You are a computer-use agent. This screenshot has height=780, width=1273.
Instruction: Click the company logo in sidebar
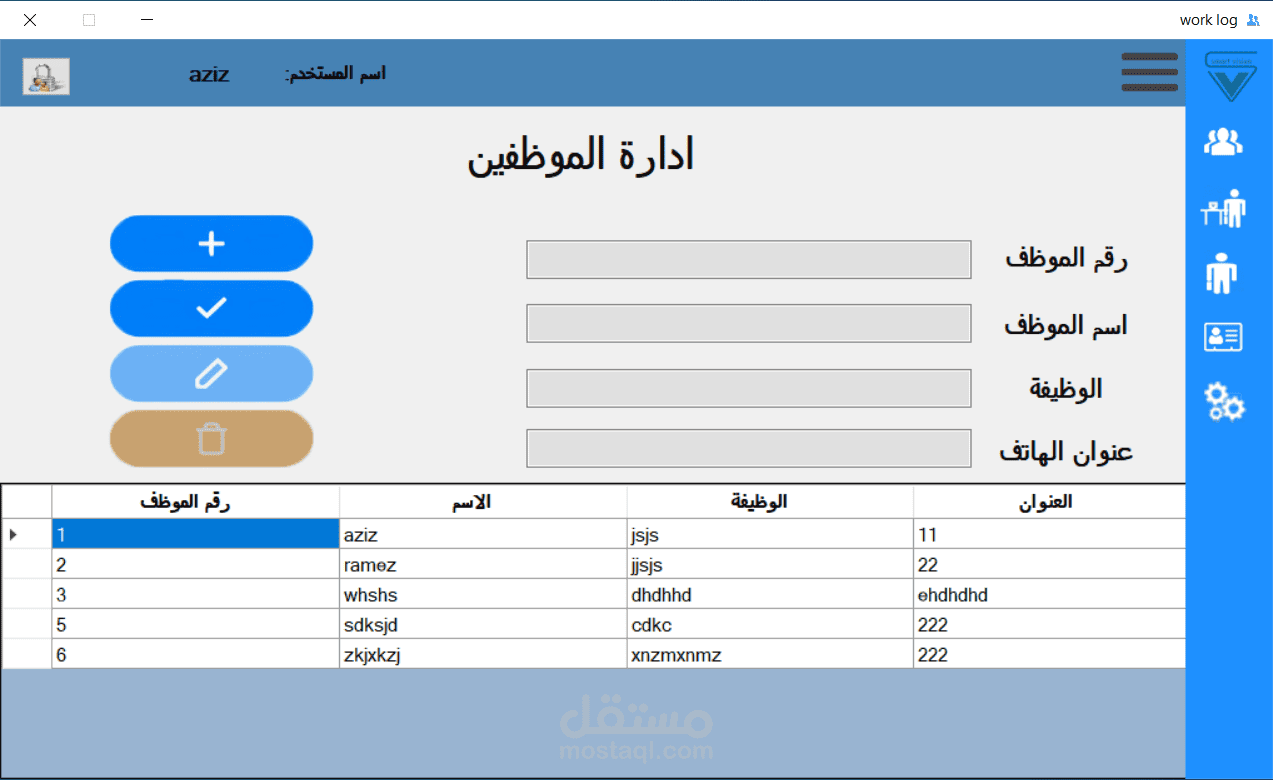(1231, 76)
